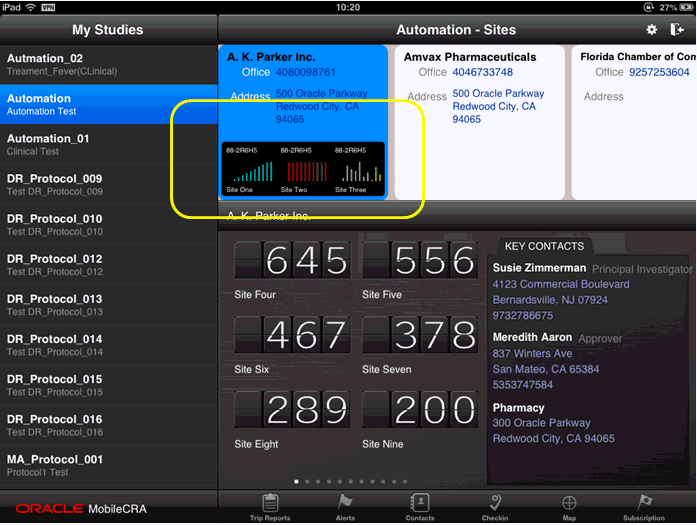Viewport: 697px width, 525px height.
Task: Go to the second page indicator dot
Action: click(x=307, y=481)
